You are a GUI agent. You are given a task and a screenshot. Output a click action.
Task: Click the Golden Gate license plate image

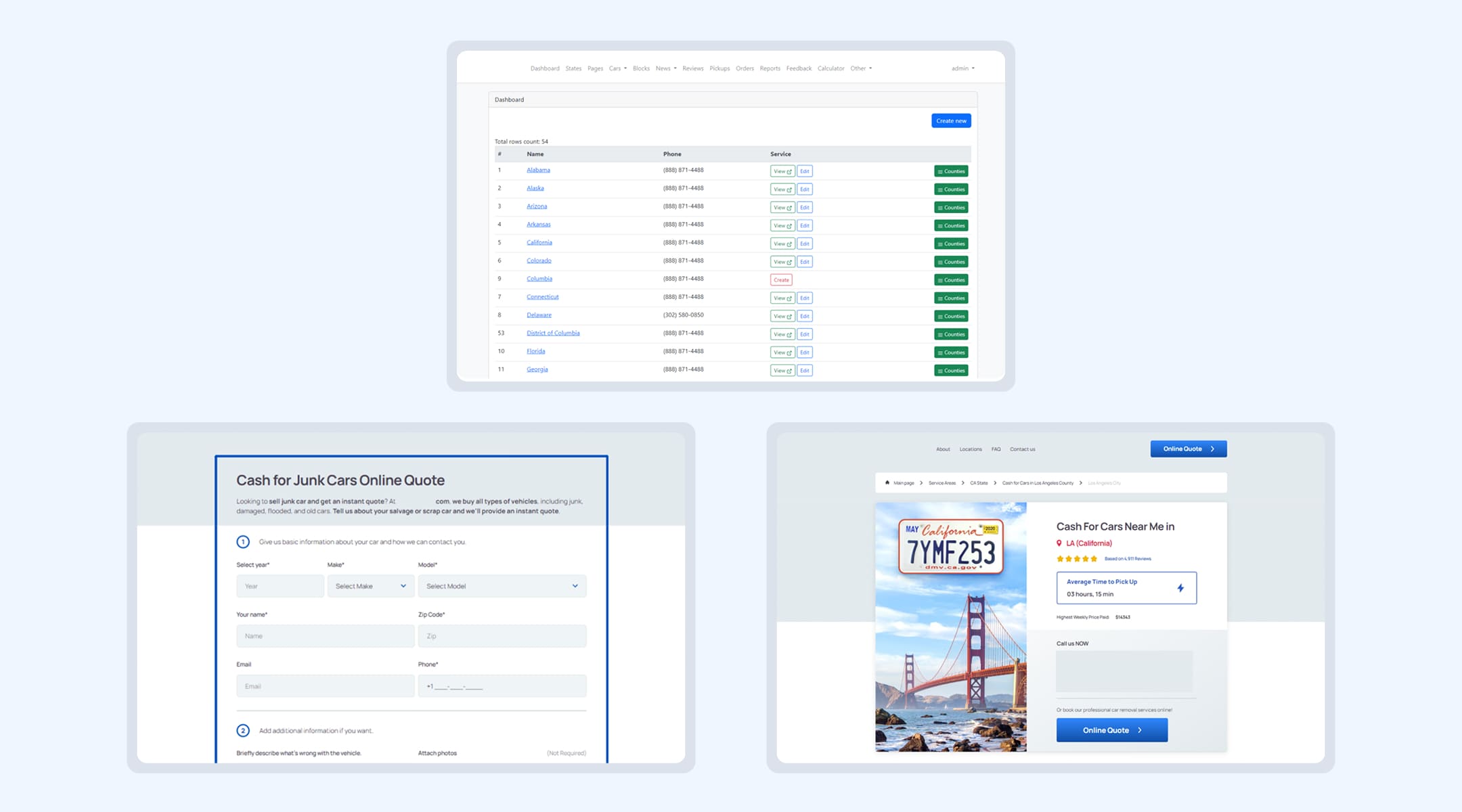coord(950,627)
